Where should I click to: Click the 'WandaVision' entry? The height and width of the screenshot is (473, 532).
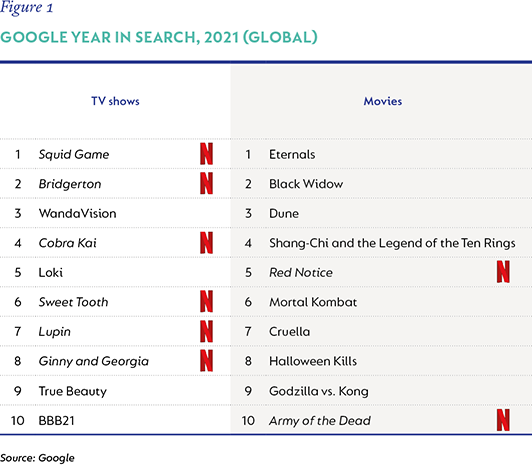coord(77,213)
